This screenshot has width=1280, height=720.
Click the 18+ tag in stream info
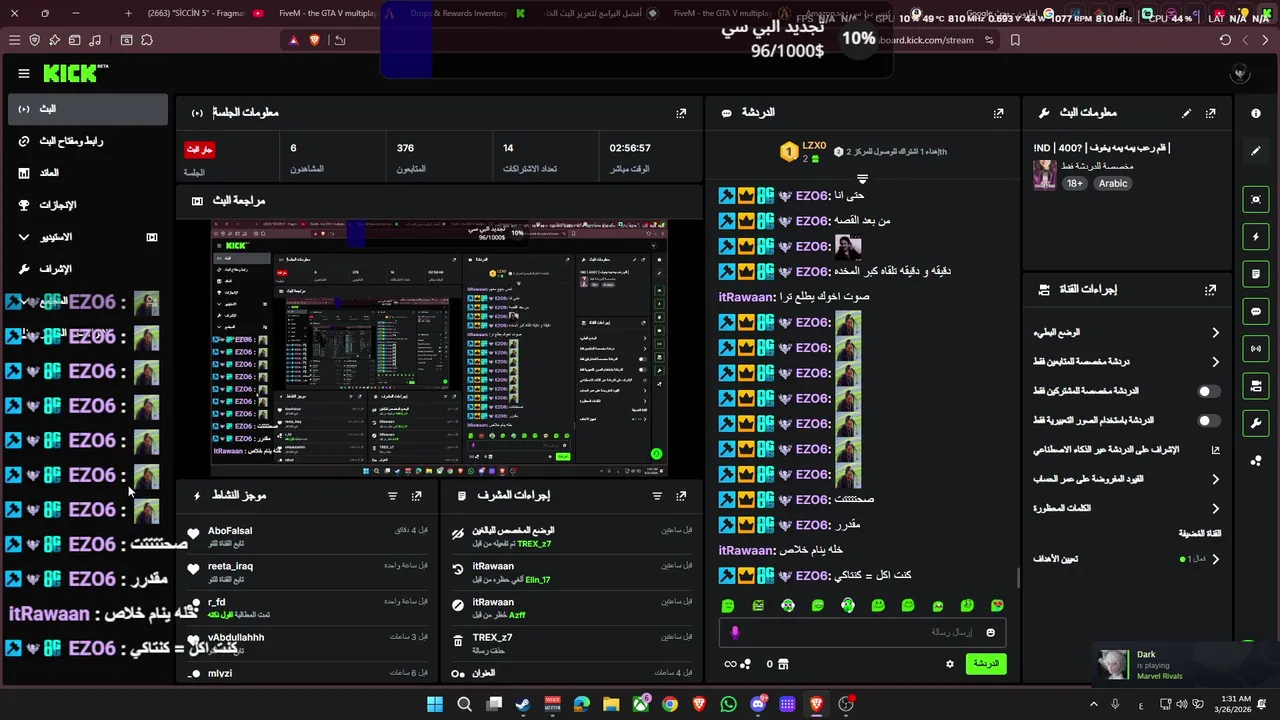pyautogui.click(x=1075, y=183)
